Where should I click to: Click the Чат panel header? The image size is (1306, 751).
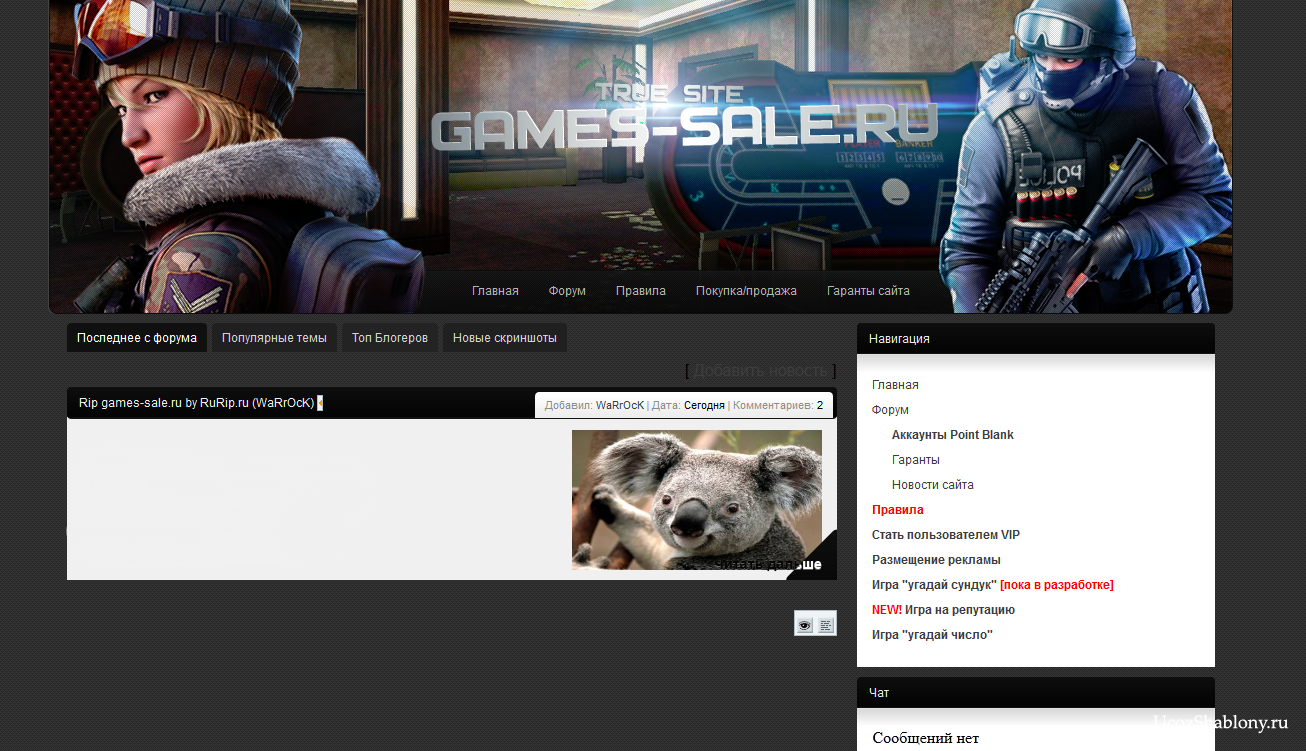1036,692
